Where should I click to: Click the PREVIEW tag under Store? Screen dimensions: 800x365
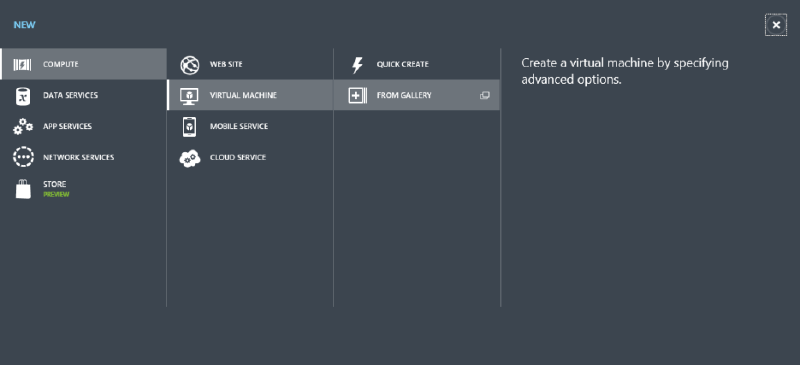point(56,194)
